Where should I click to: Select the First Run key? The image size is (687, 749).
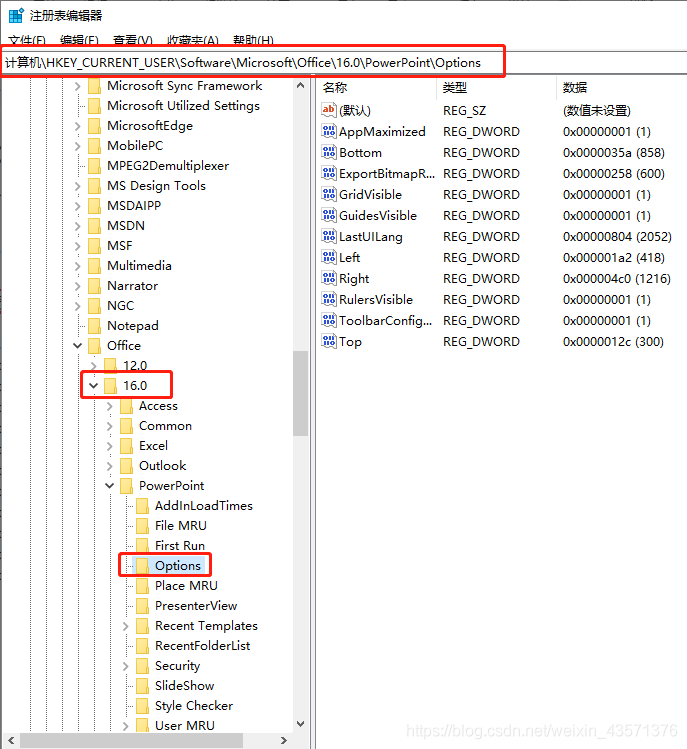(180, 546)
